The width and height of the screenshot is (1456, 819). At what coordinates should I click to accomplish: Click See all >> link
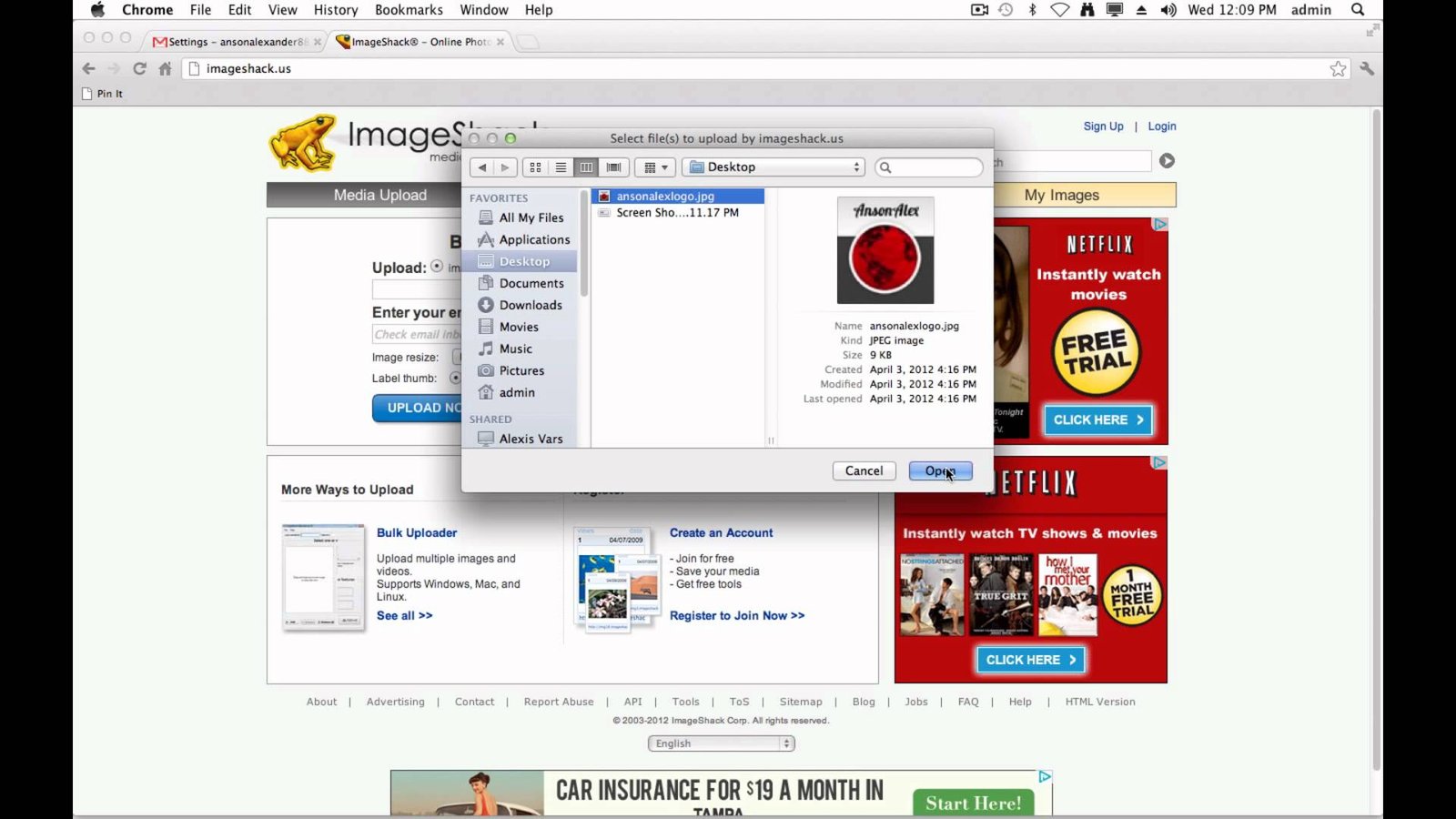tap(405, 616)
